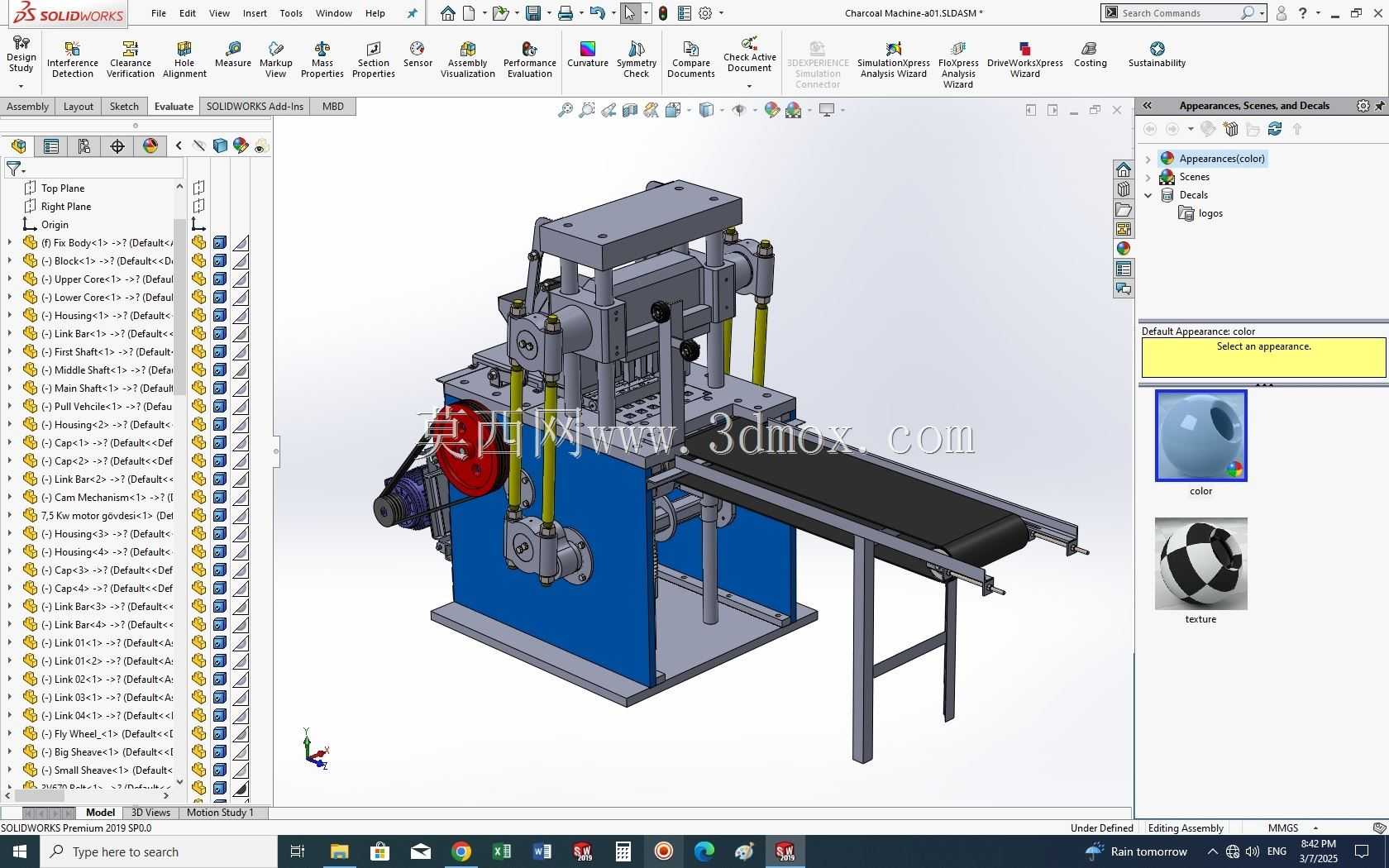Toggle display mode icon for Main Shaft<1>
This screenshot has height=868, width=1389.
tap(220, 389)
